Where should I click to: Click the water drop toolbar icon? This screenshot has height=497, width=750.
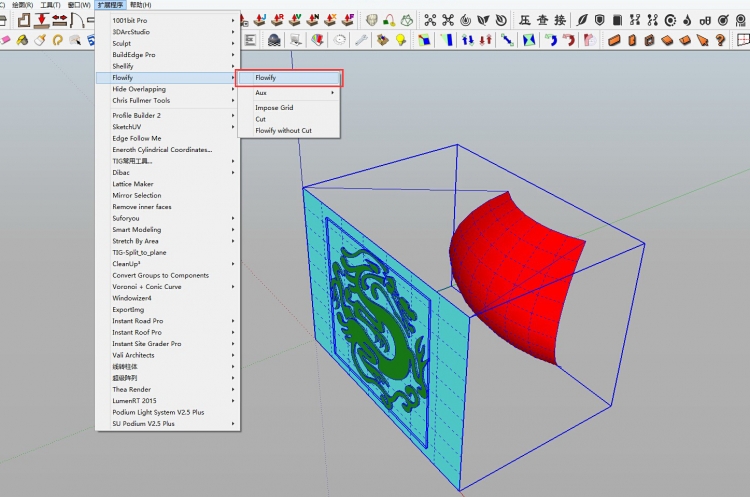tap(687, 20)
